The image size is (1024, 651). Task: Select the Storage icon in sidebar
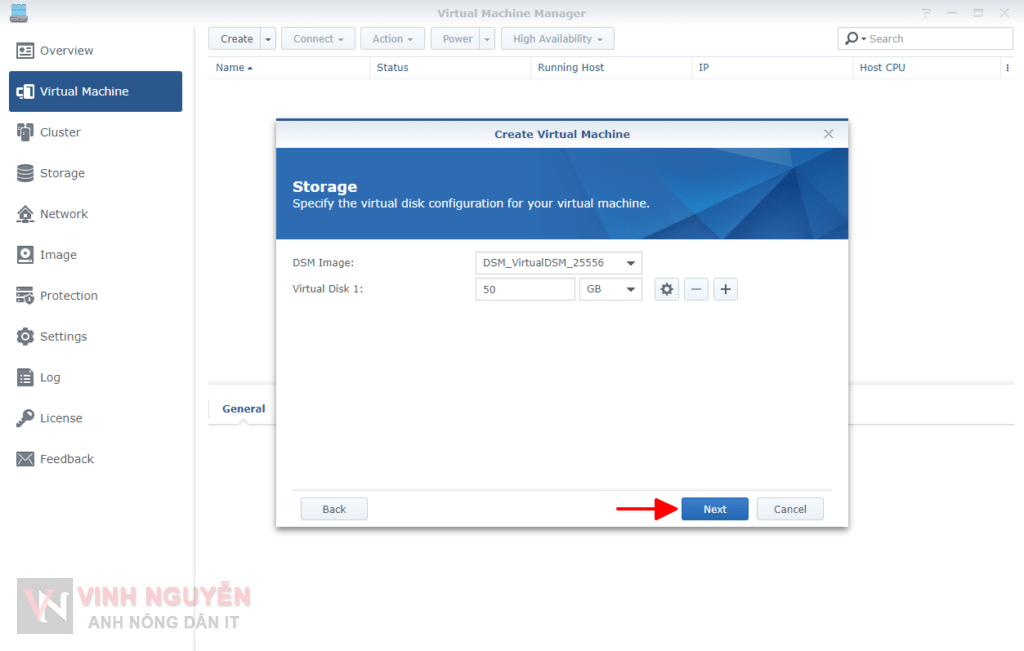point(25,173)
